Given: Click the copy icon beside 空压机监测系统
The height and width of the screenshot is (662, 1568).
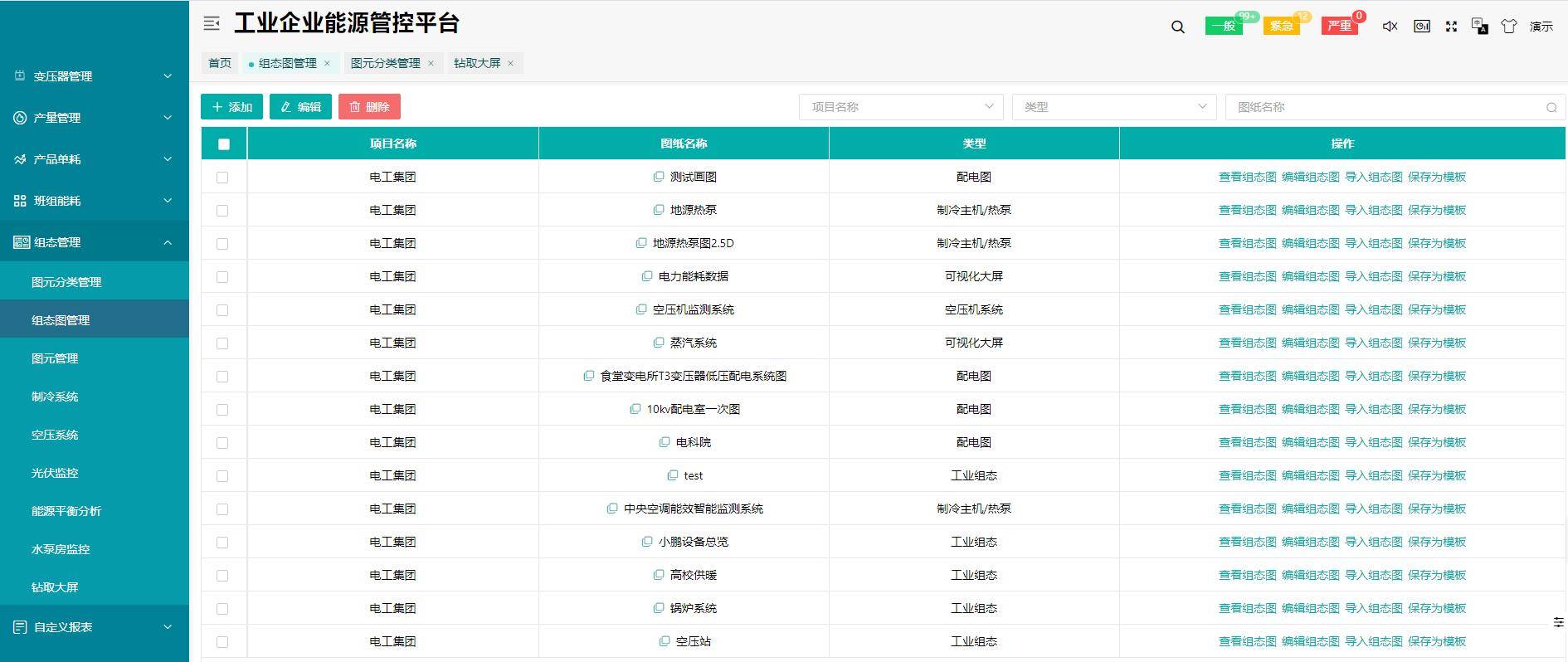Looking at the screenshot, I should tap(641, 309).
